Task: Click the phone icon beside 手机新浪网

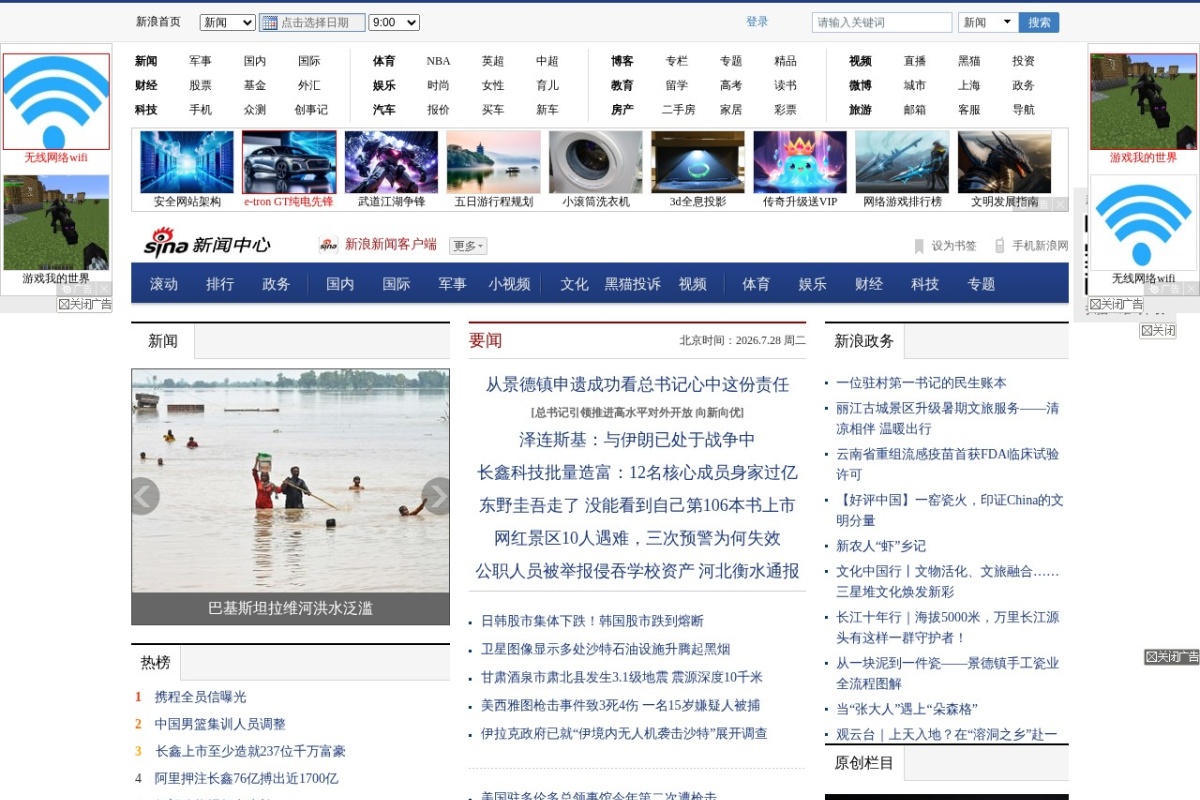Action: pyautogui.click(x=999, y=246)
